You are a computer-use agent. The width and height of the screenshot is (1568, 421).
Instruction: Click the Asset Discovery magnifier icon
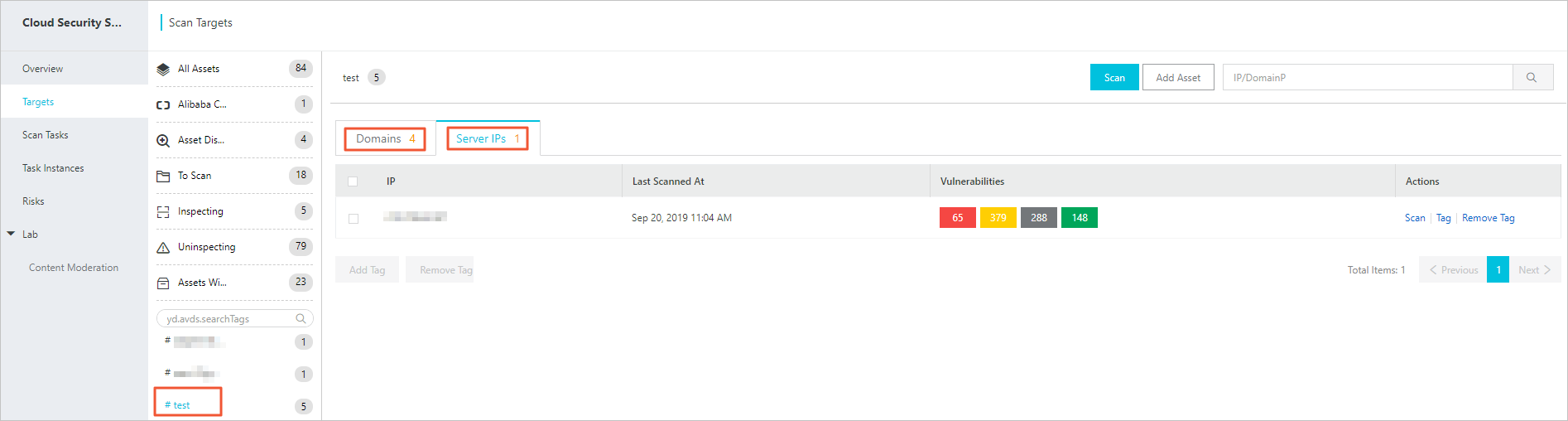[163, 141]
